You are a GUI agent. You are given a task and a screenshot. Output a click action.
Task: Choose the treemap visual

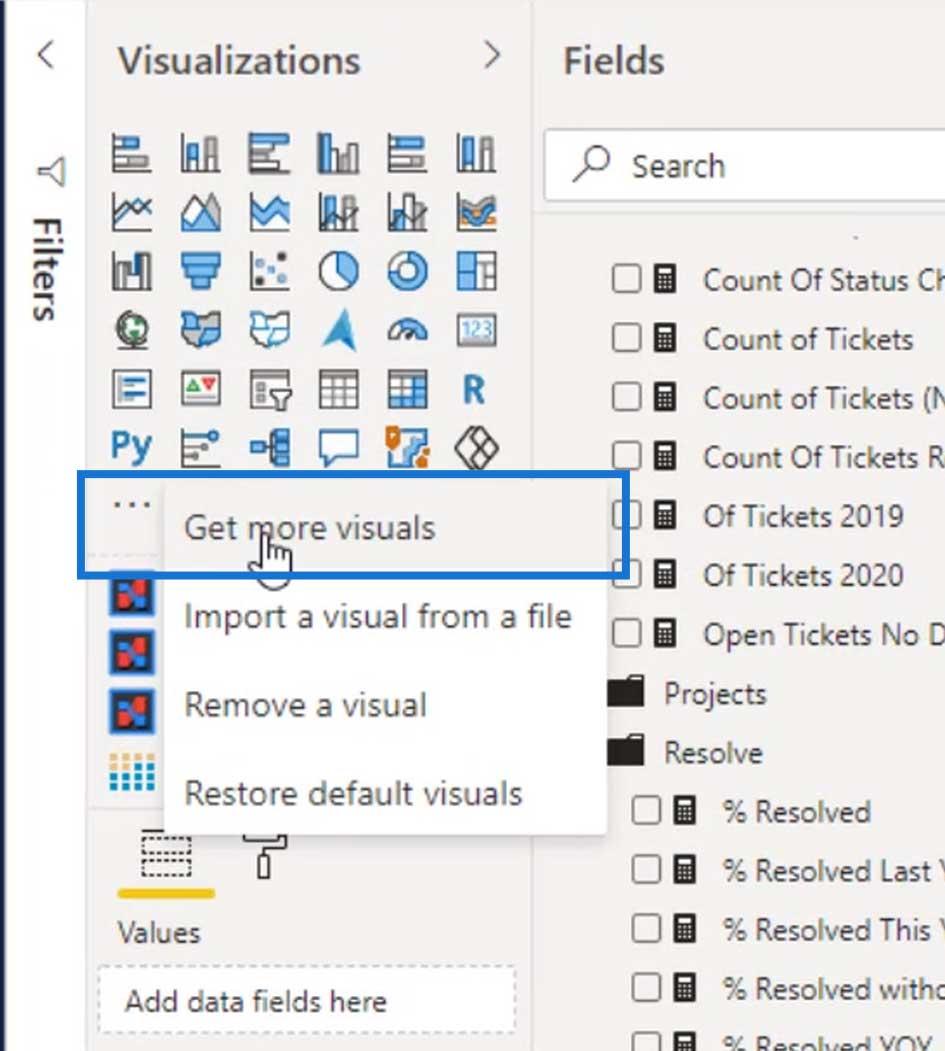475,271
